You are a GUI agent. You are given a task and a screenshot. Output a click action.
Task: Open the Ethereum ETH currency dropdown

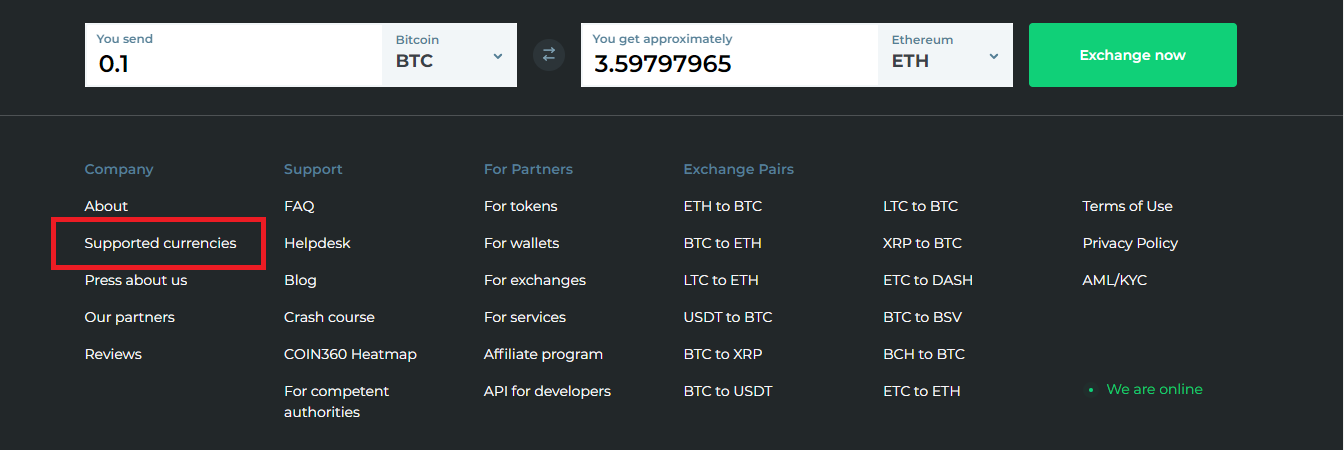pos(945,55)
